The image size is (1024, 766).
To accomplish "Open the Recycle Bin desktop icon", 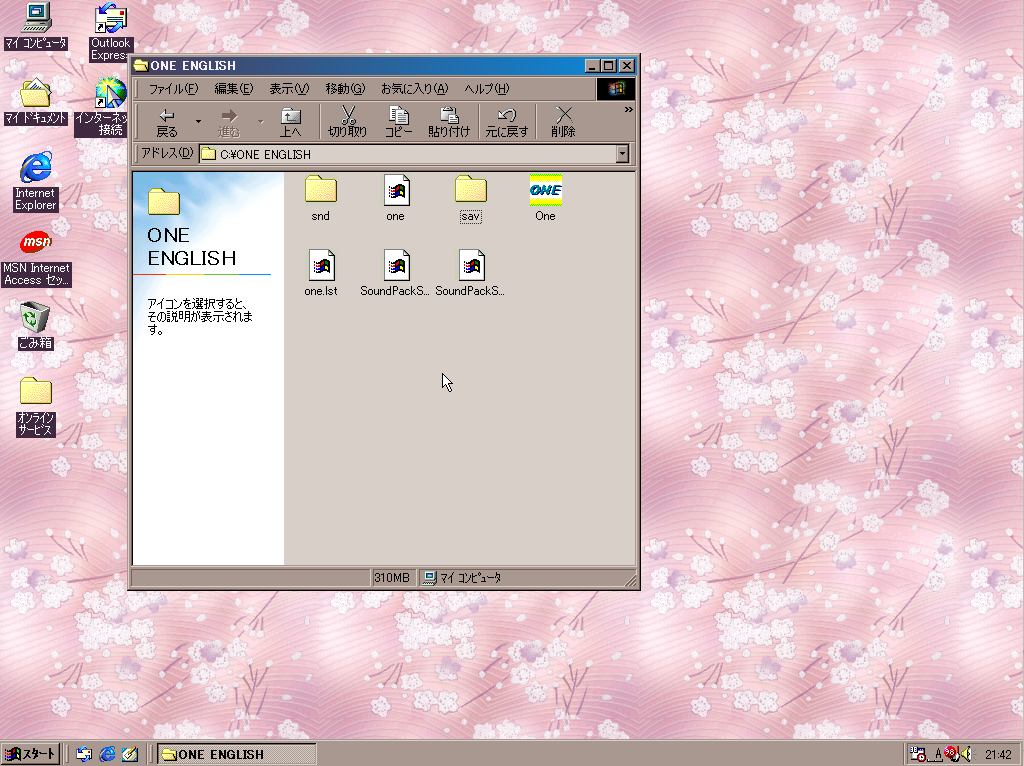I will point(35,319).
